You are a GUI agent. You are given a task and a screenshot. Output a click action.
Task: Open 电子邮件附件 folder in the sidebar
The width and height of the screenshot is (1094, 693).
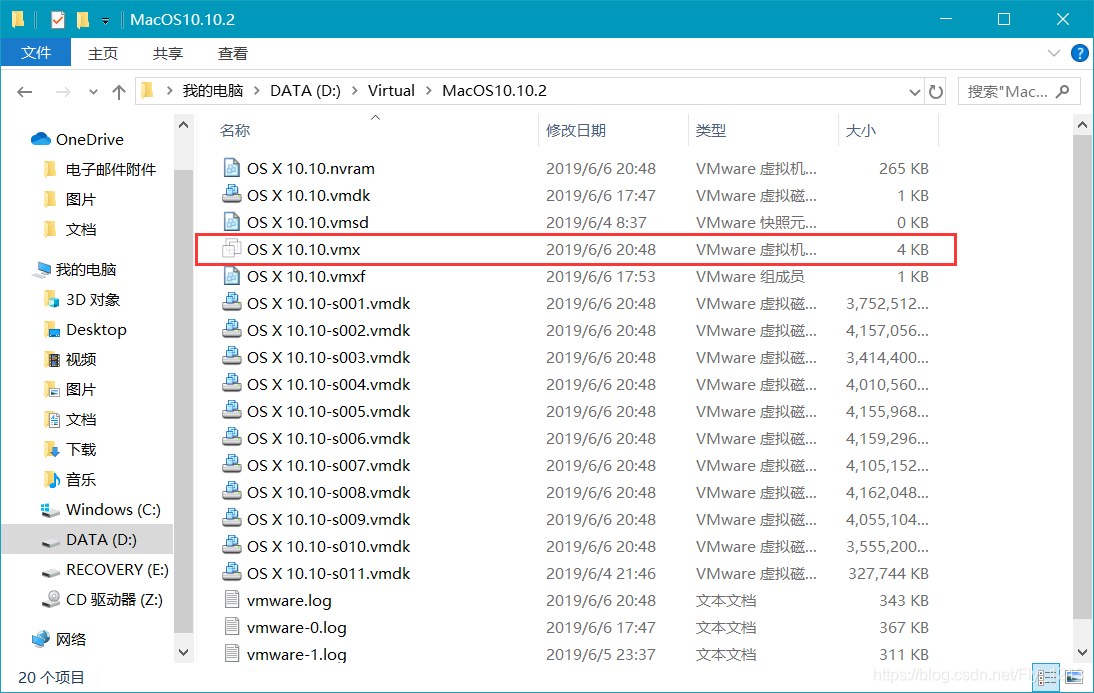point(110,170)
